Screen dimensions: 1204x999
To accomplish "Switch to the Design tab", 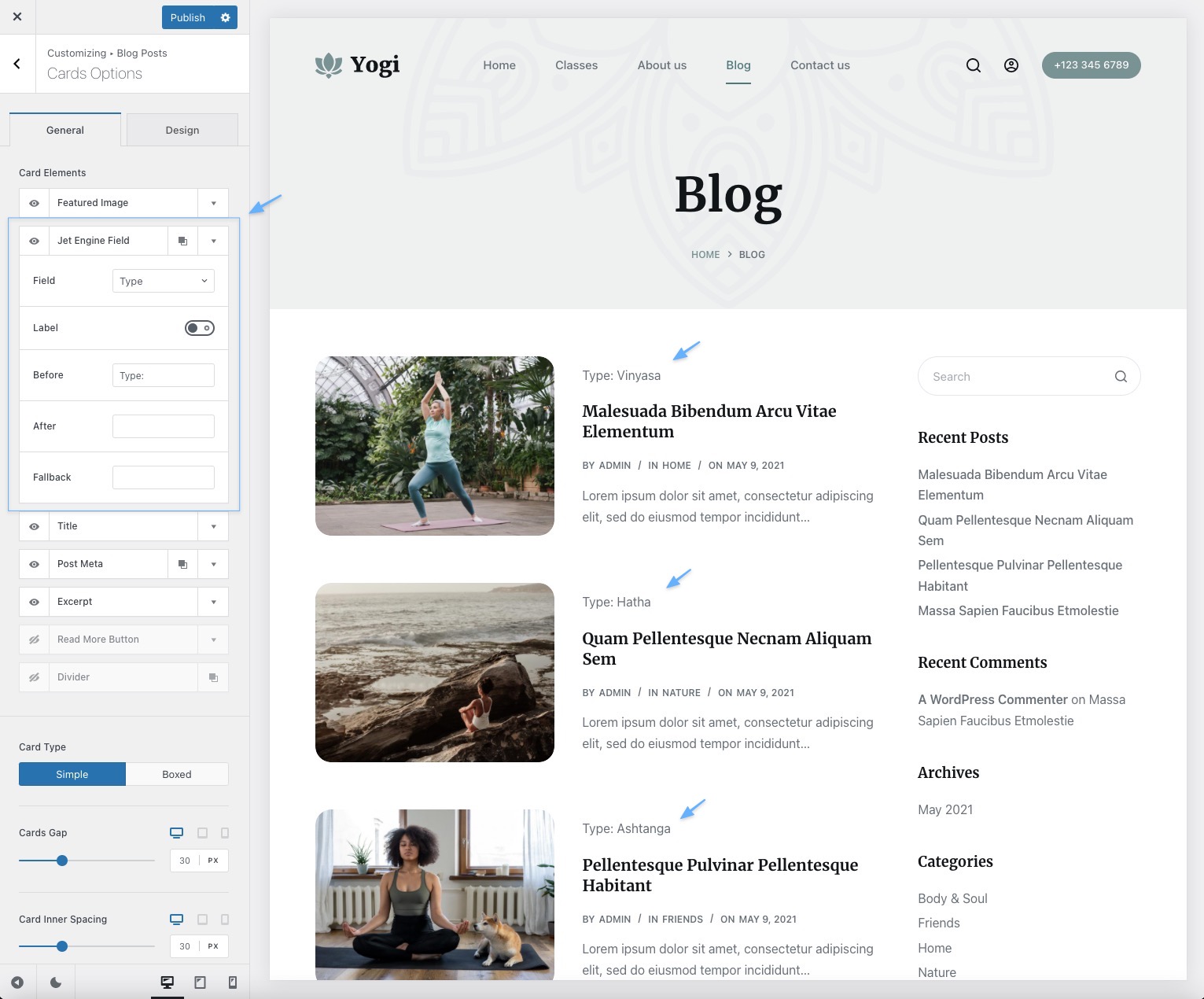I will [182, 130].
